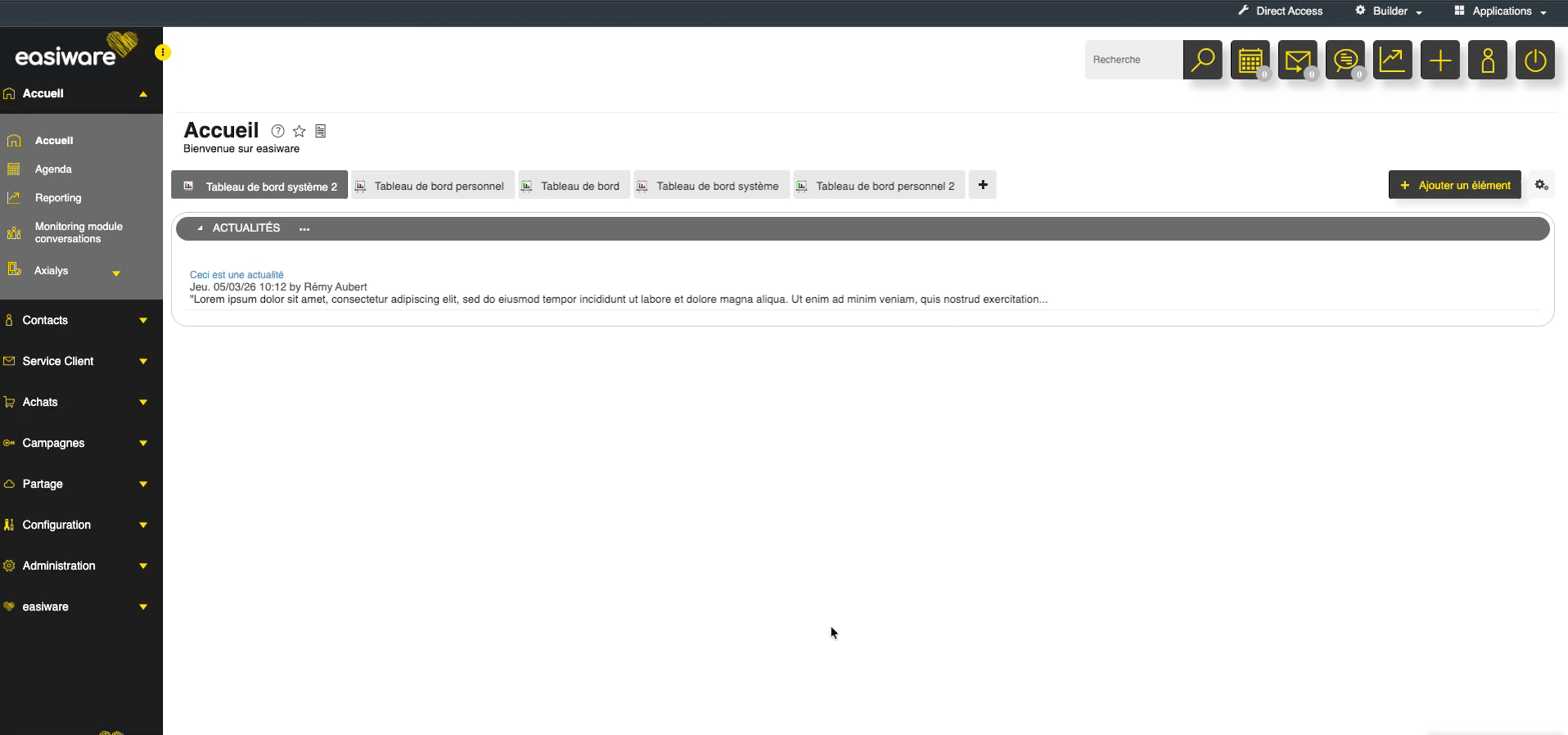Open the calendar icon in top toolbar
The width and height of the screenshot is (1568, 735).
[x=1250, y=60]
